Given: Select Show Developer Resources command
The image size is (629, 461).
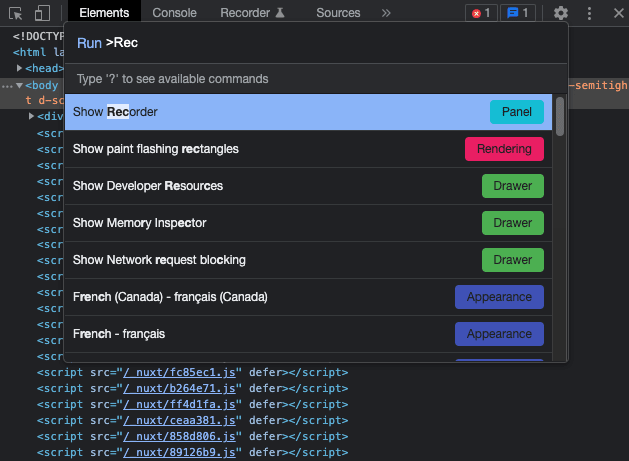Looking at the screenshot, I should click(308, 186).
